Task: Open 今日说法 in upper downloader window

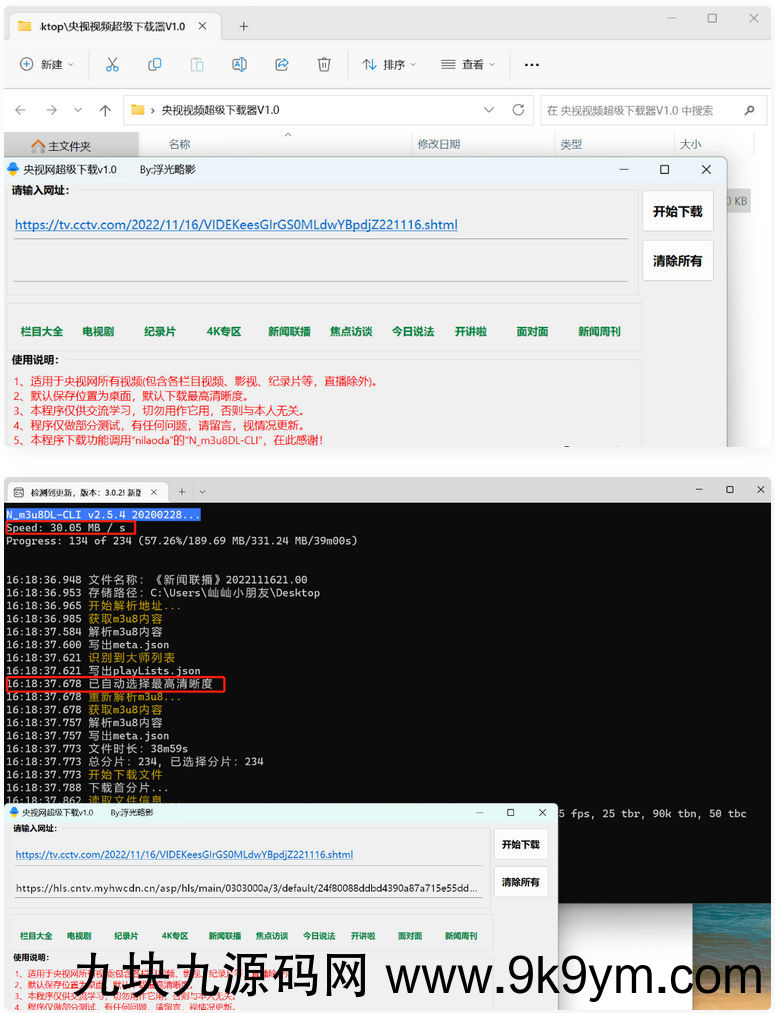Action: tap(413, 331)
